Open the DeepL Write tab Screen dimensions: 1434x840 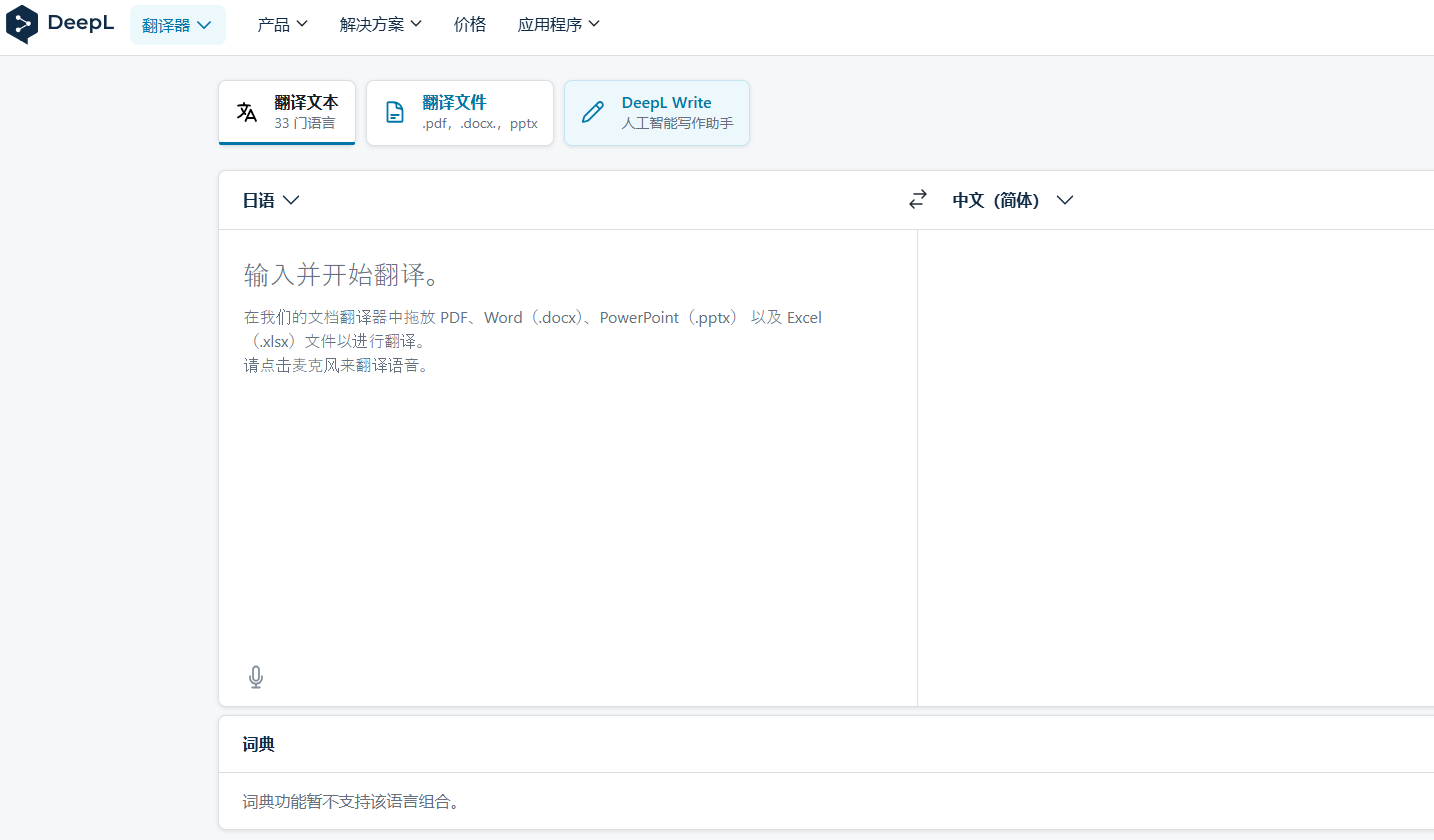(657, 113)
